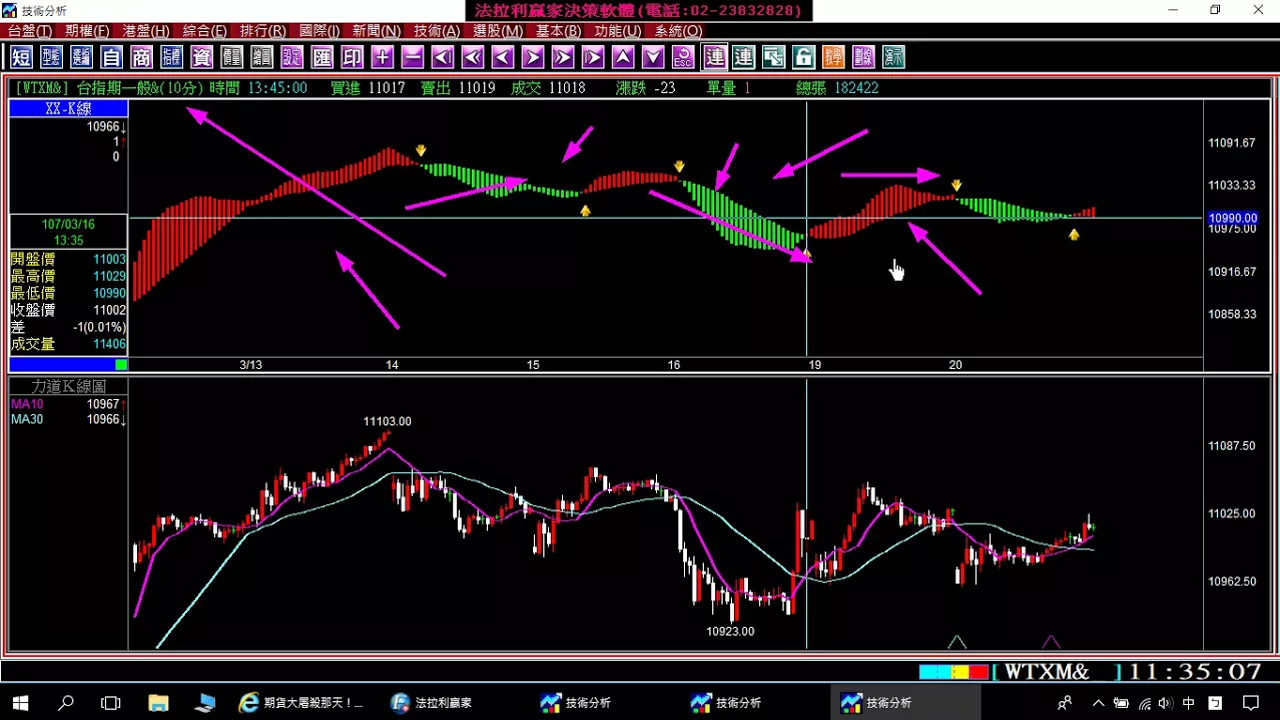Switch to the 期貨大屠殺那天 browser taskbar item
Viewport: 1280px width, 720px height.
point(302,703)
